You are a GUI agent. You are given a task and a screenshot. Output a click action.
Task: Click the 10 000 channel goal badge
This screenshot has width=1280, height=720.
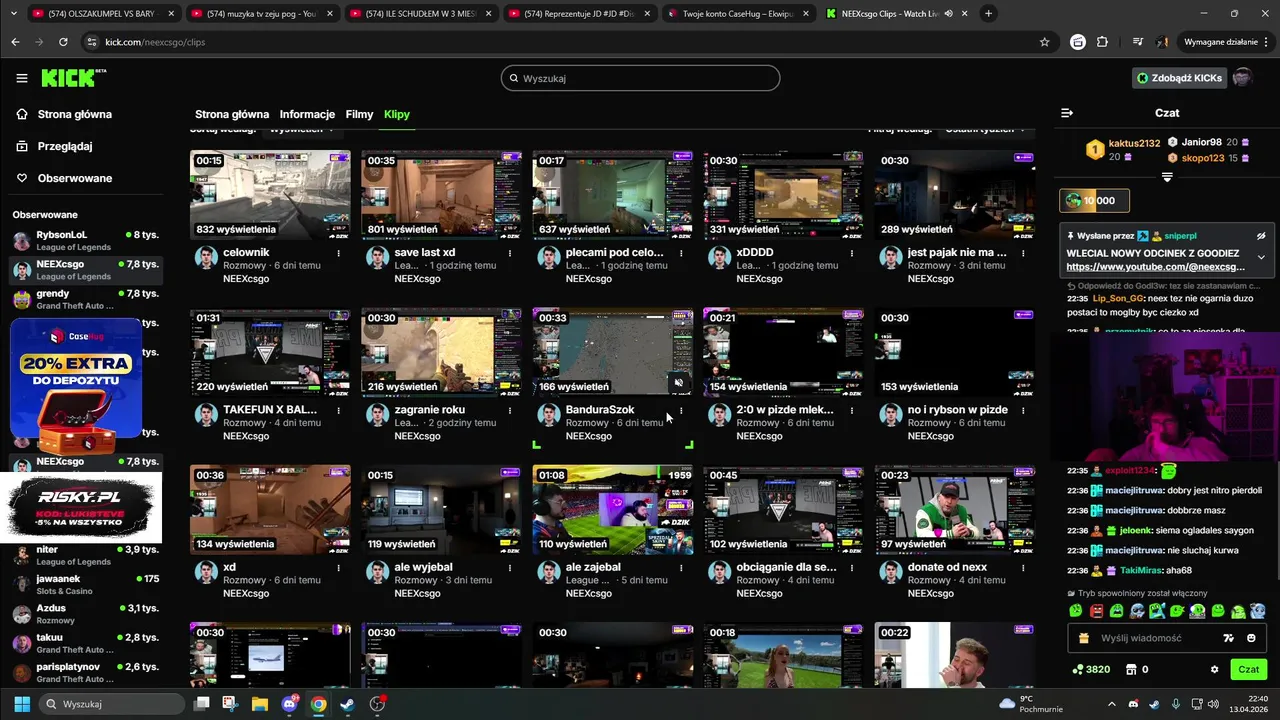click(x=1095, y=201)
